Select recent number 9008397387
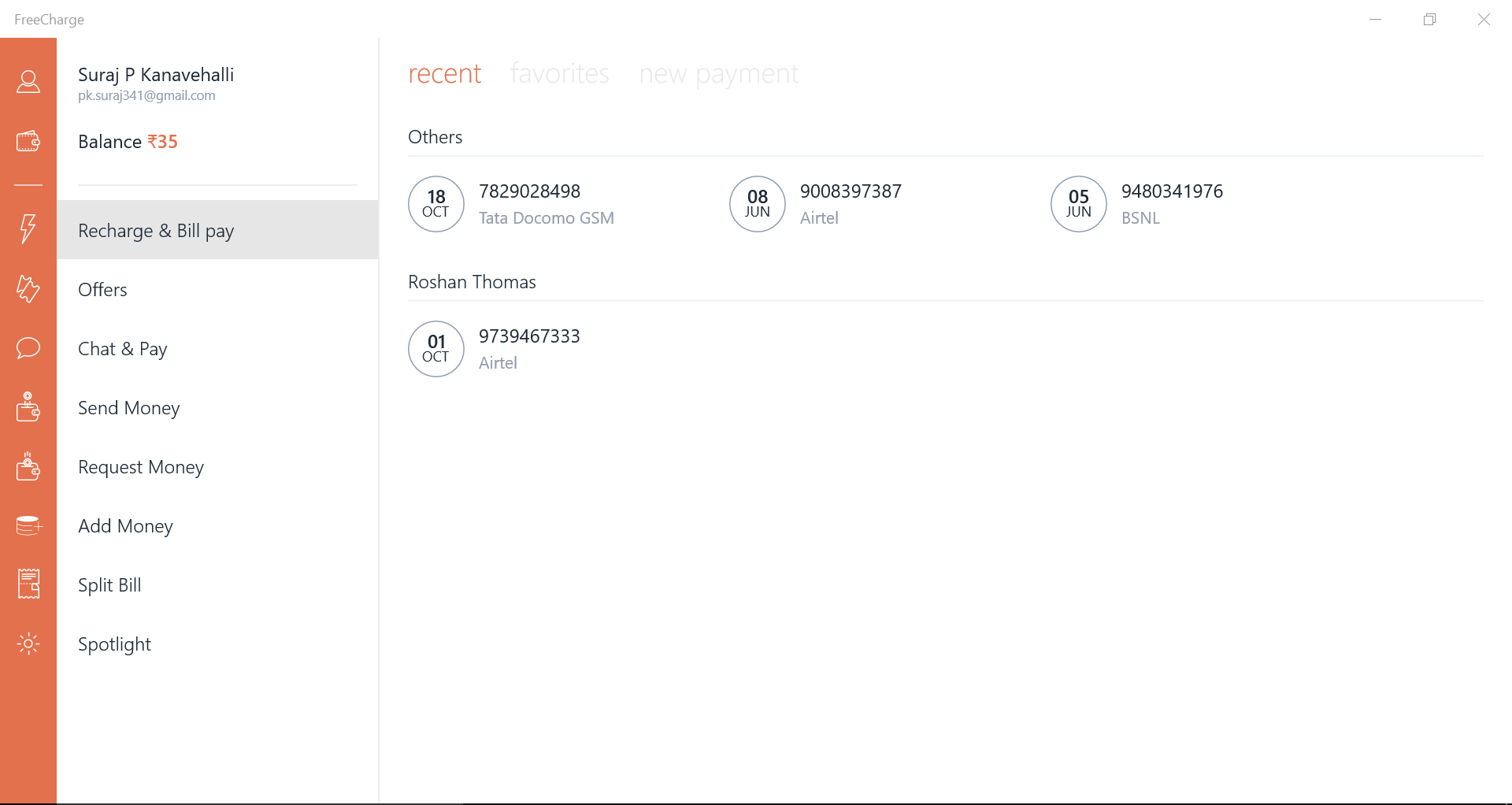This screenshot has height=805, width=1512. [x=851, y=191]
